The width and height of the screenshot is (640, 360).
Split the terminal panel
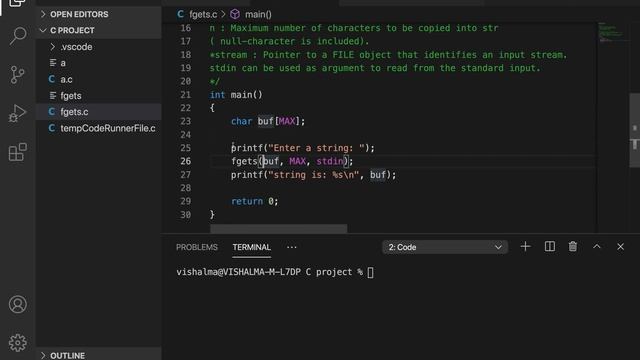point(549,247)
